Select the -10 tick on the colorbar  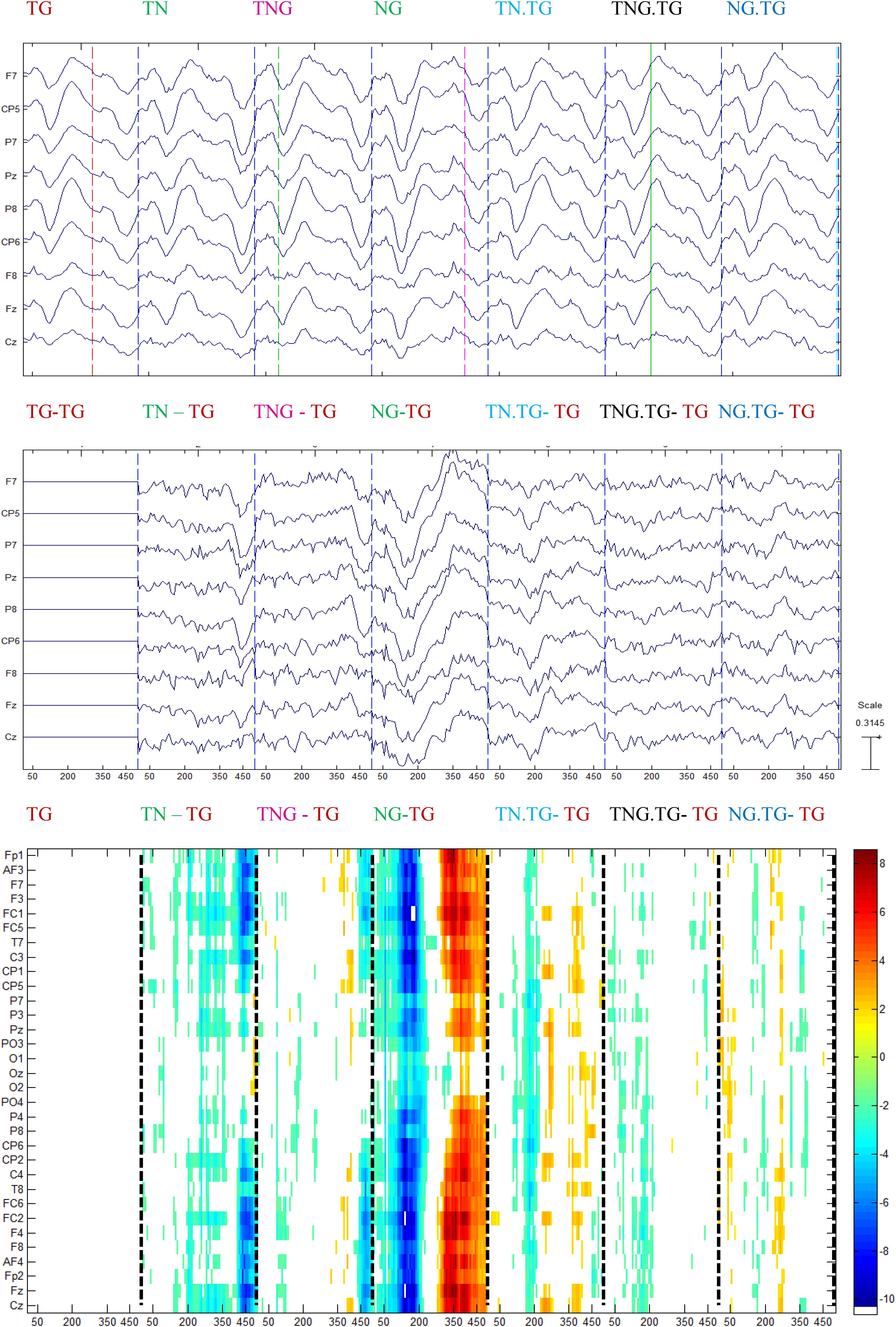[x=886, y=1299]
